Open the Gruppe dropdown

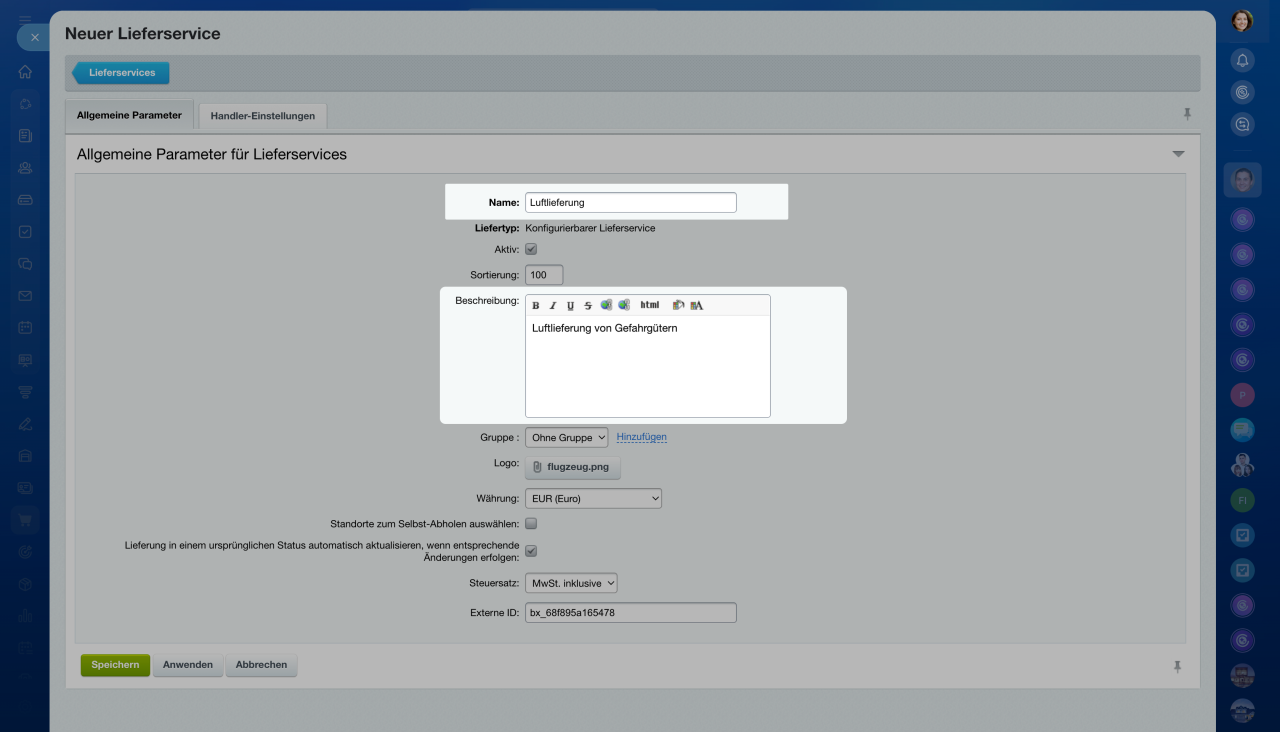566,437
